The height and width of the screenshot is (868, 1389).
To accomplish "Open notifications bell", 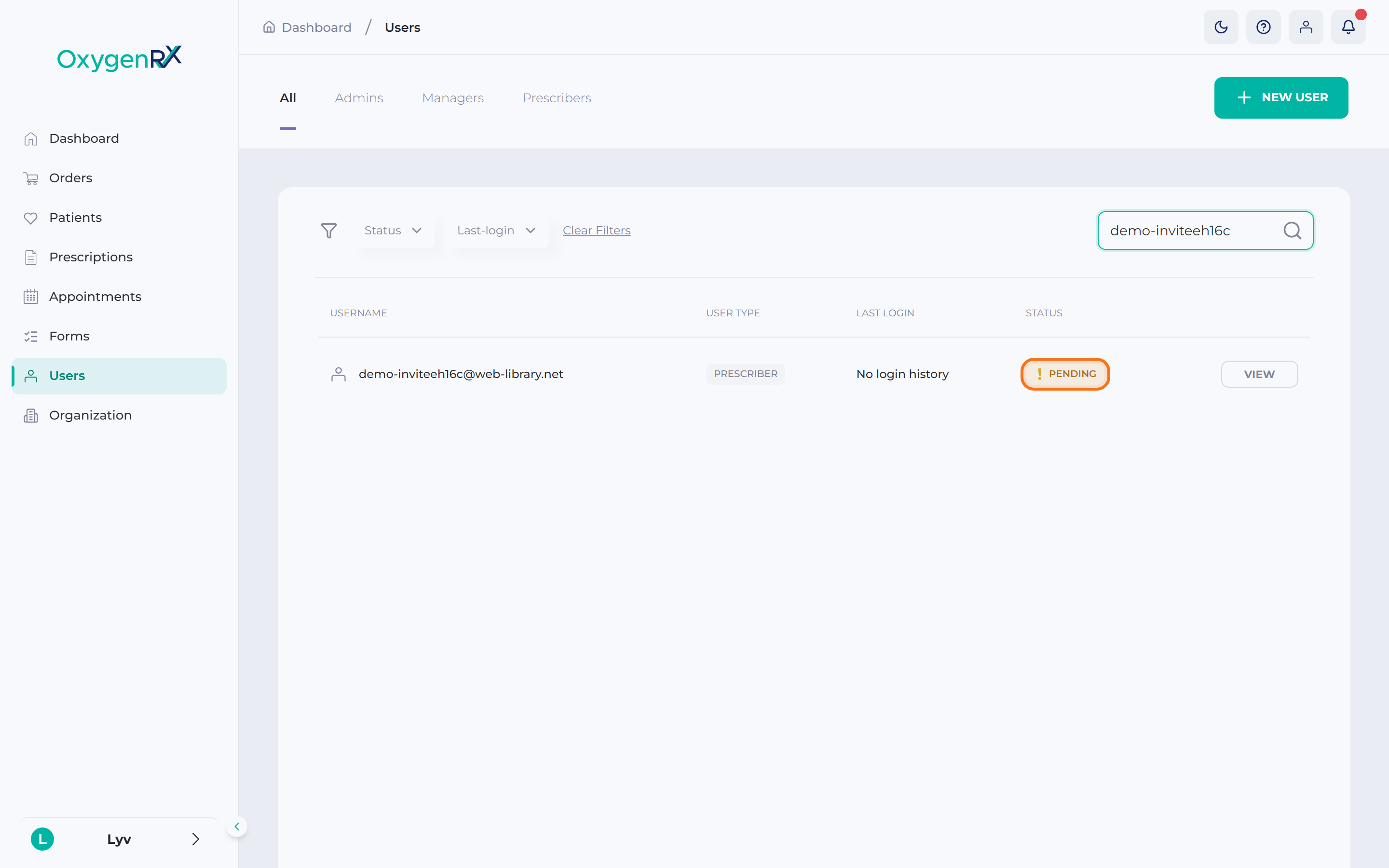I will [x=1348, y=27].
